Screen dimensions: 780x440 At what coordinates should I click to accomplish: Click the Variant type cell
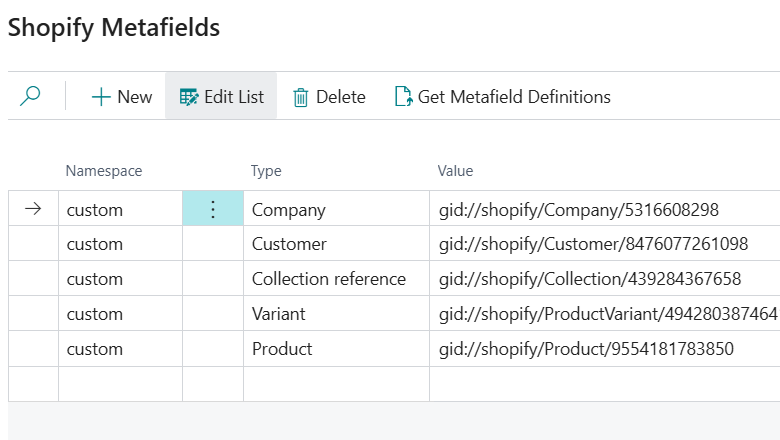(336, 314)
